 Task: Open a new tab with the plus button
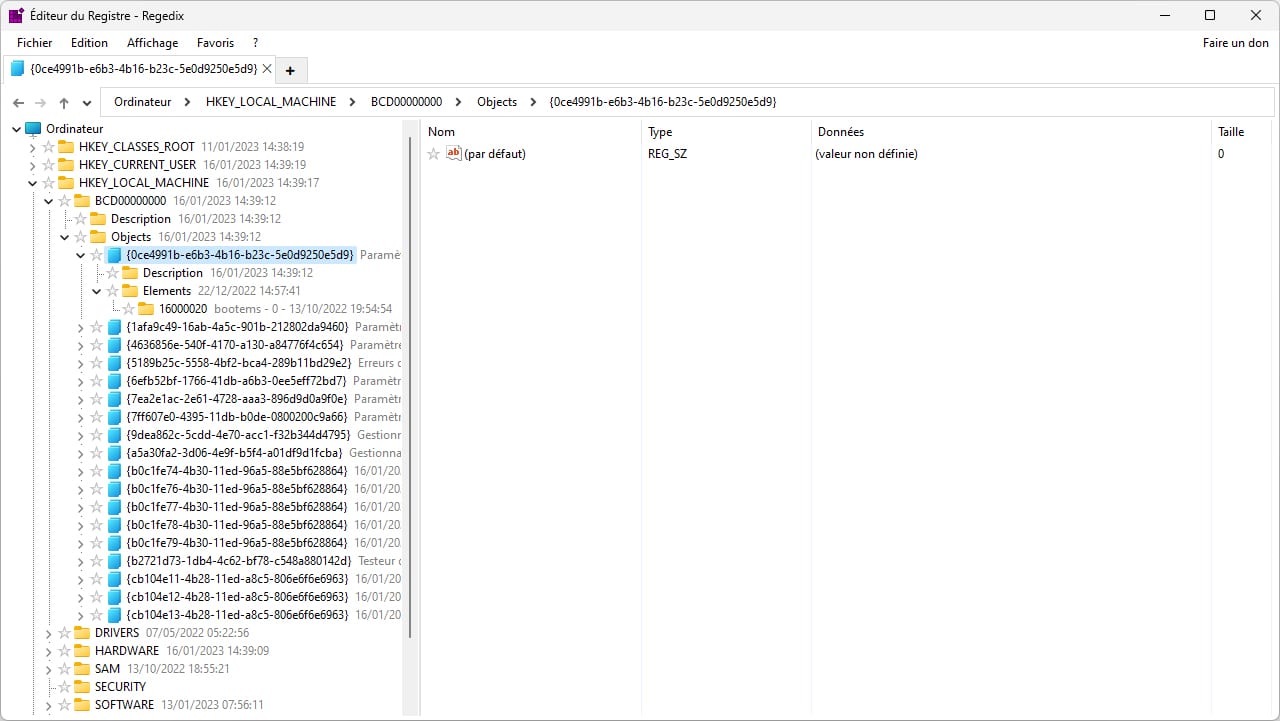click(x=290, y=70)
